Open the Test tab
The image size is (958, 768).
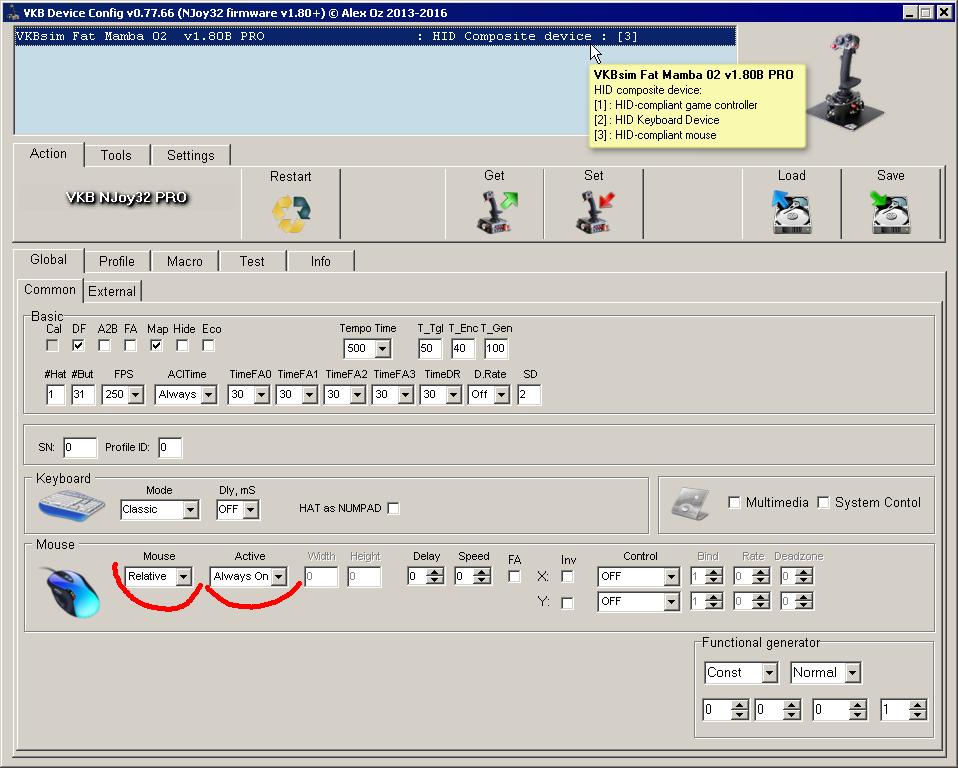point(252,261)
